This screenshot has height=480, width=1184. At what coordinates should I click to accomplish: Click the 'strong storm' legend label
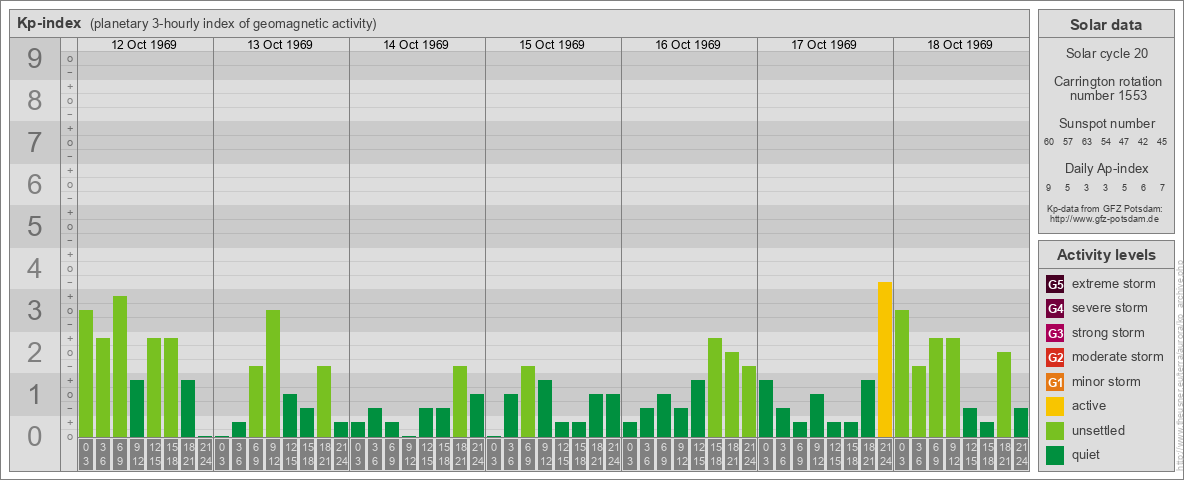click(x=1108, y=333)
